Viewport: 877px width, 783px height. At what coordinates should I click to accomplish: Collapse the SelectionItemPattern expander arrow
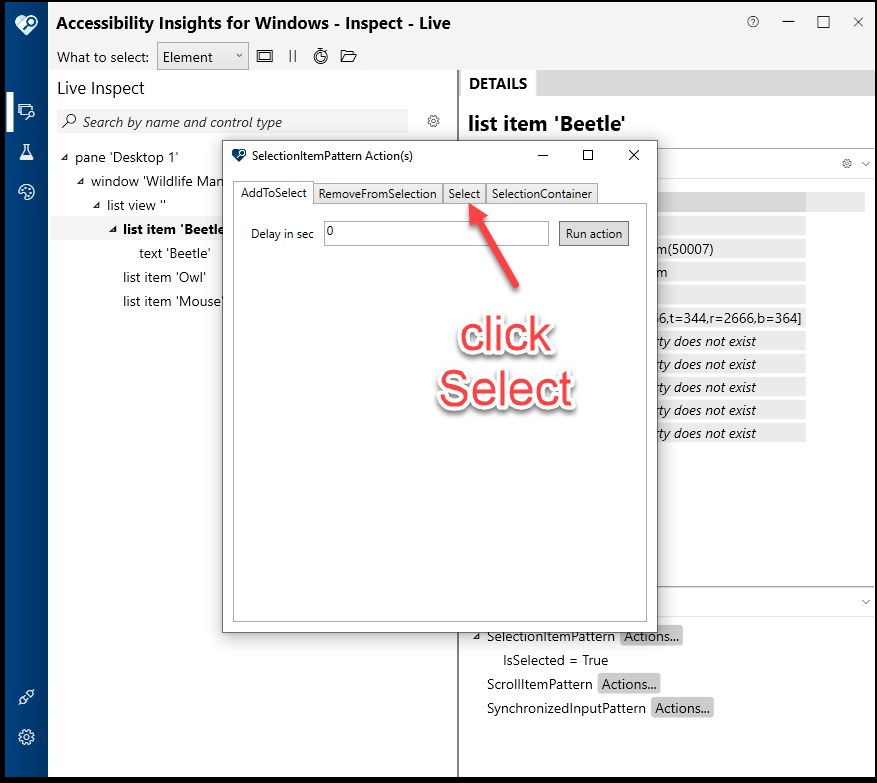(x=477, y=636)
